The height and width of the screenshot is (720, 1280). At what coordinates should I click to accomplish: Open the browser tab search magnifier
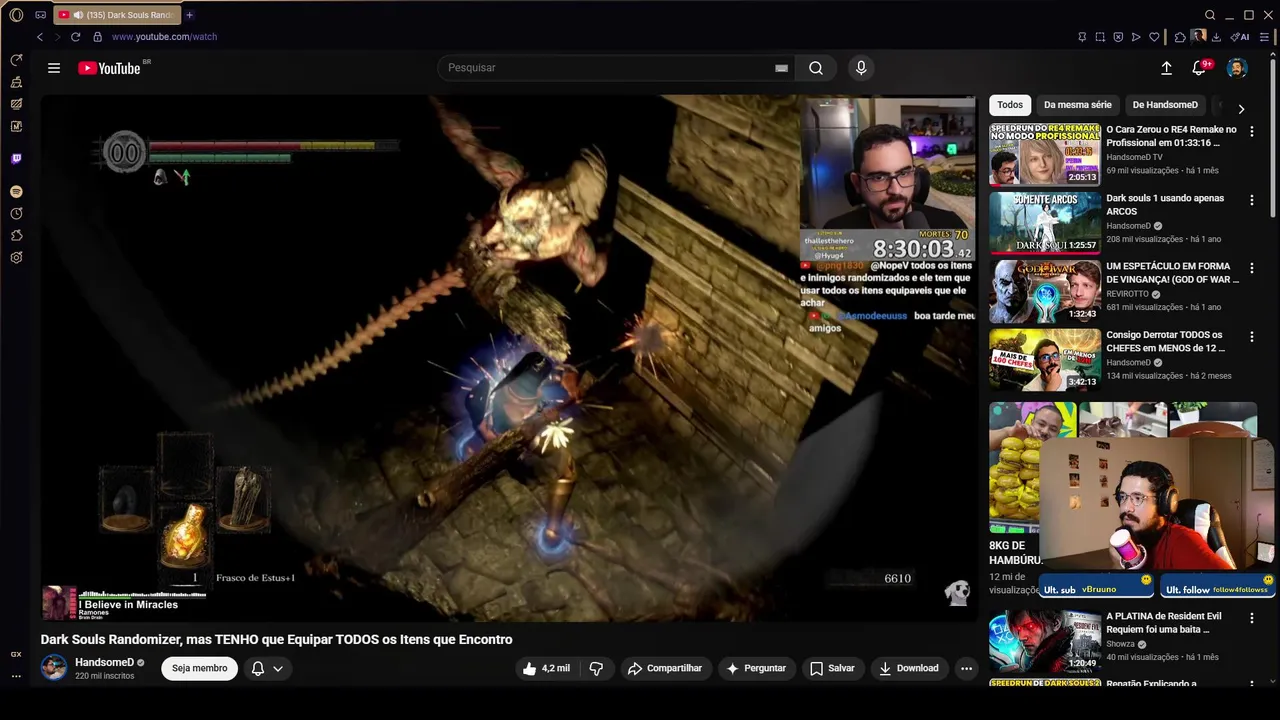click(1210, 15)
